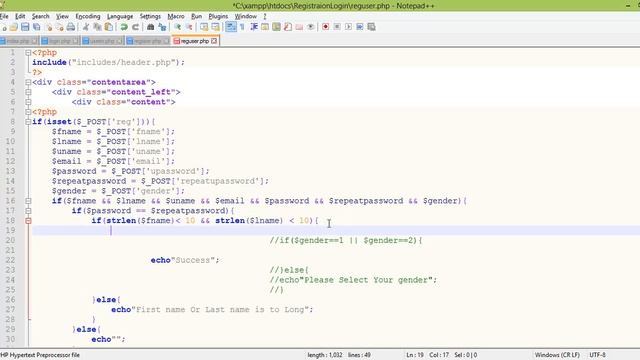Click the echo"Success"; line of code
This screenshot has height=360, width=640.
pyautogui.click(x=185, y=260)
